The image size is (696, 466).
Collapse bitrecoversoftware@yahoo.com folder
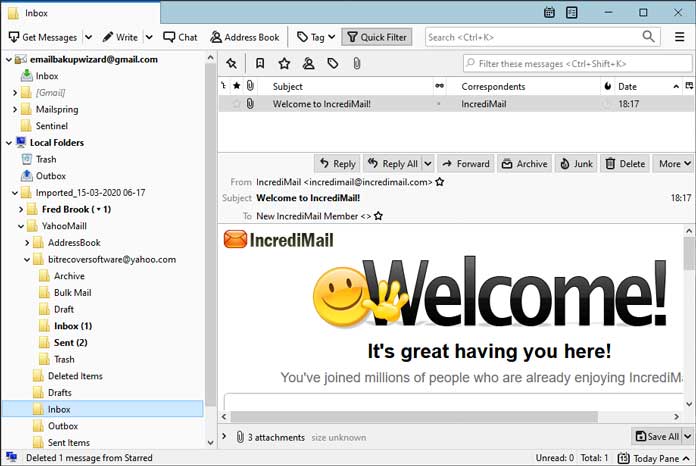[27, 260]
